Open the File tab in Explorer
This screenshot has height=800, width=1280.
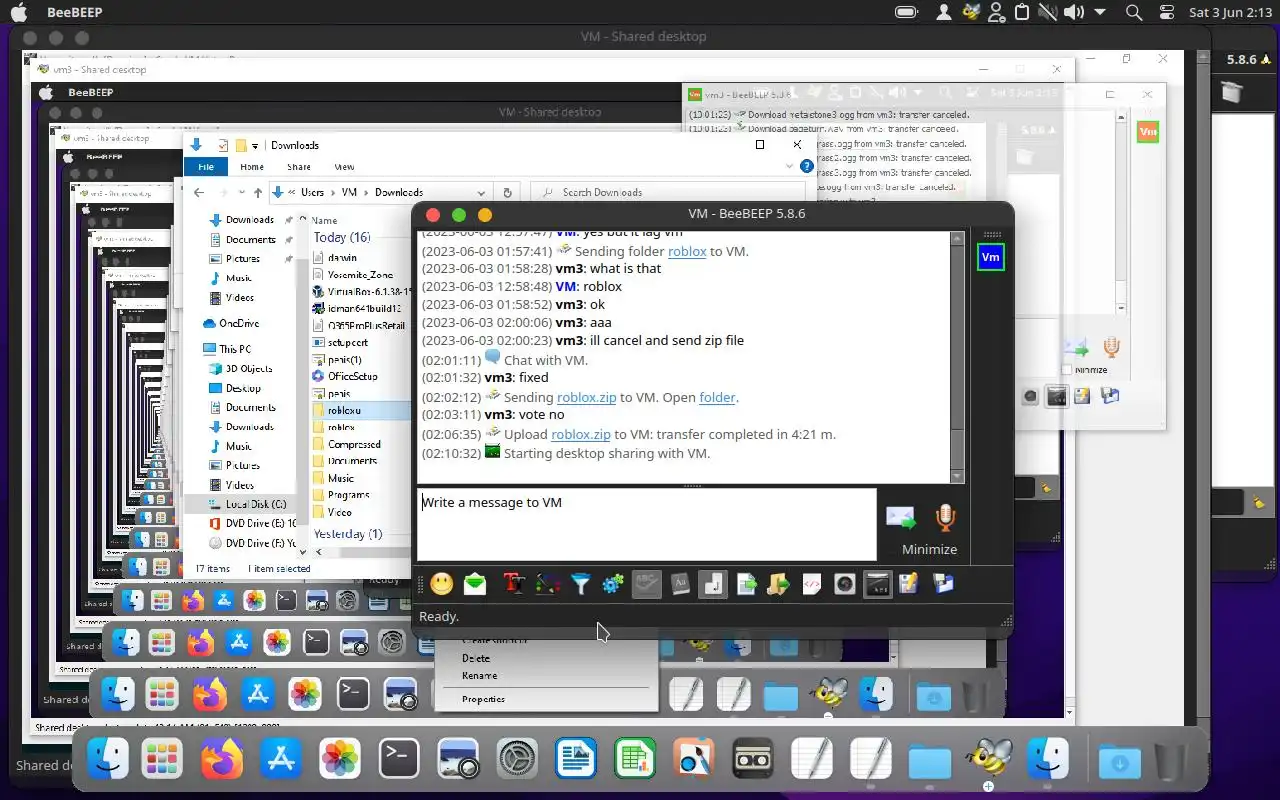click(206, 167)
